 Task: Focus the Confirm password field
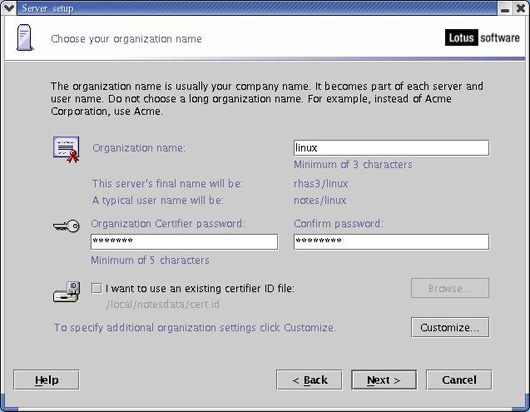pyautogui.click(x=391, y=242)
